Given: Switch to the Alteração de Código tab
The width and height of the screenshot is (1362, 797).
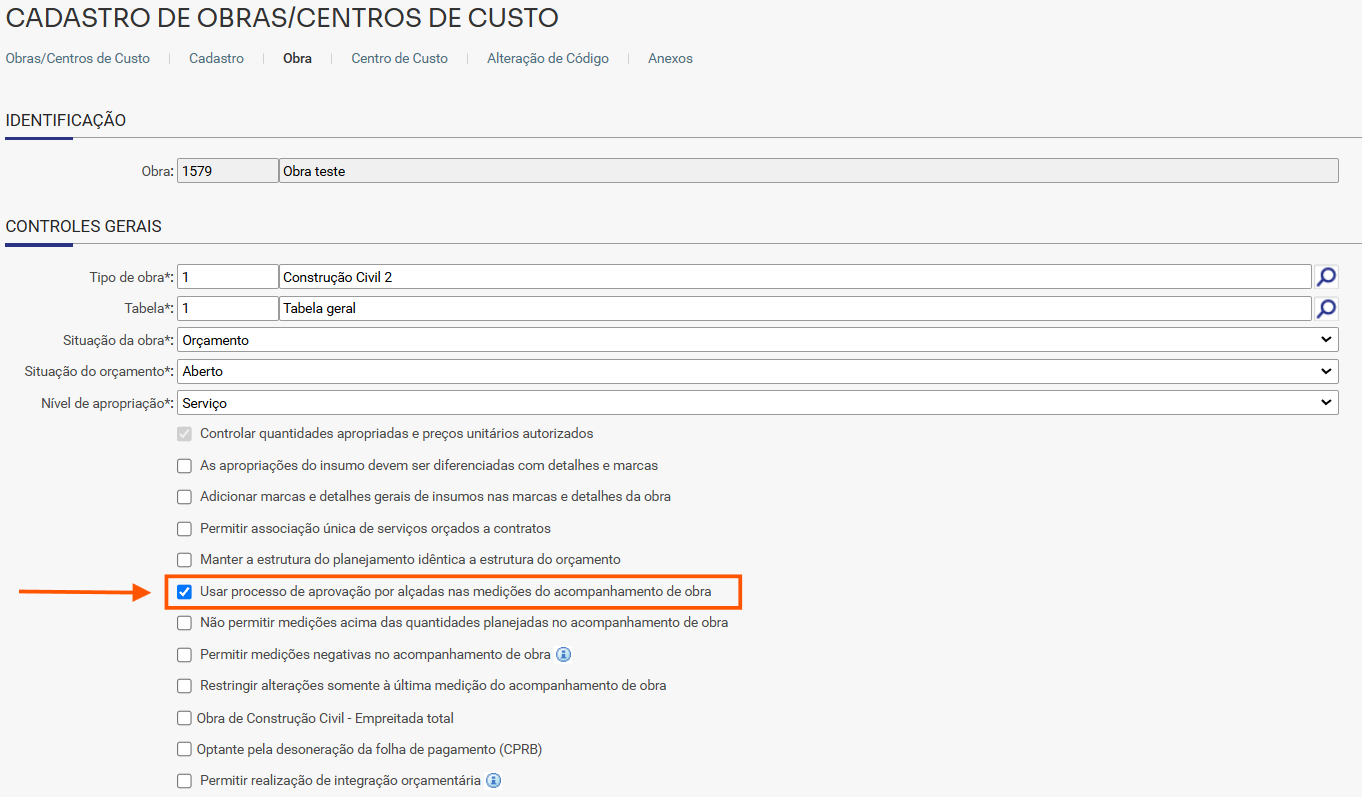Looking at the screenshot, I should point(548,59).
